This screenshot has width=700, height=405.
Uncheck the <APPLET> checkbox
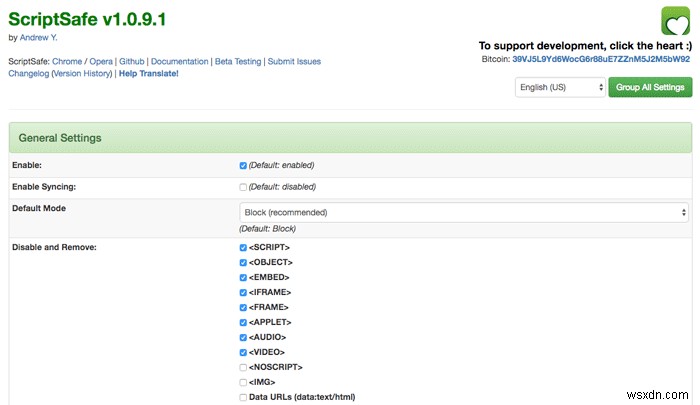coord(243,322)
